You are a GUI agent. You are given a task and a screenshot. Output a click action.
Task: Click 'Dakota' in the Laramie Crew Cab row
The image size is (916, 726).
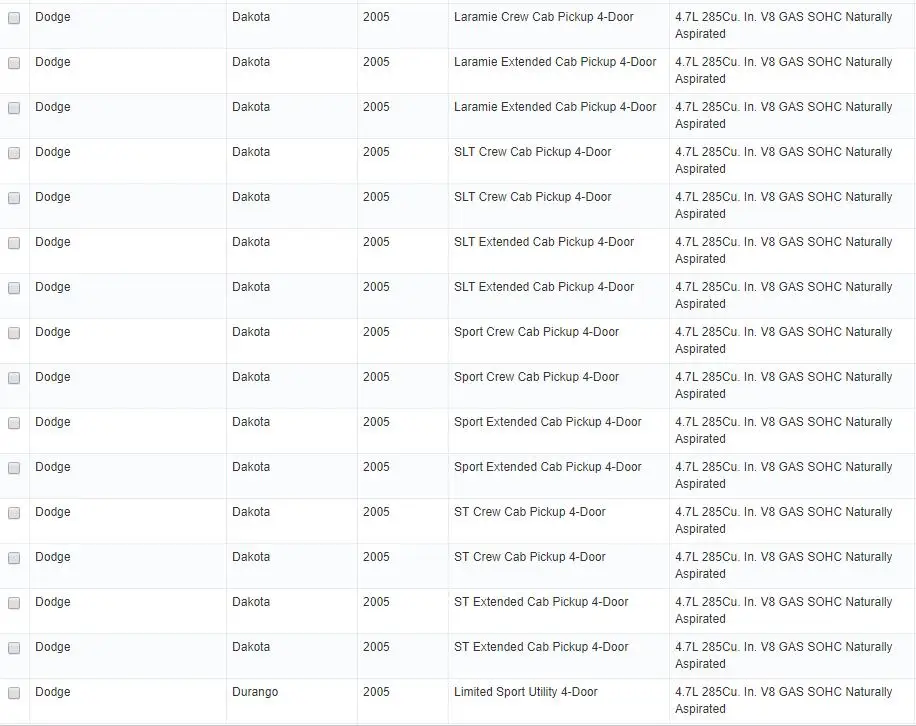click(251, 17)
